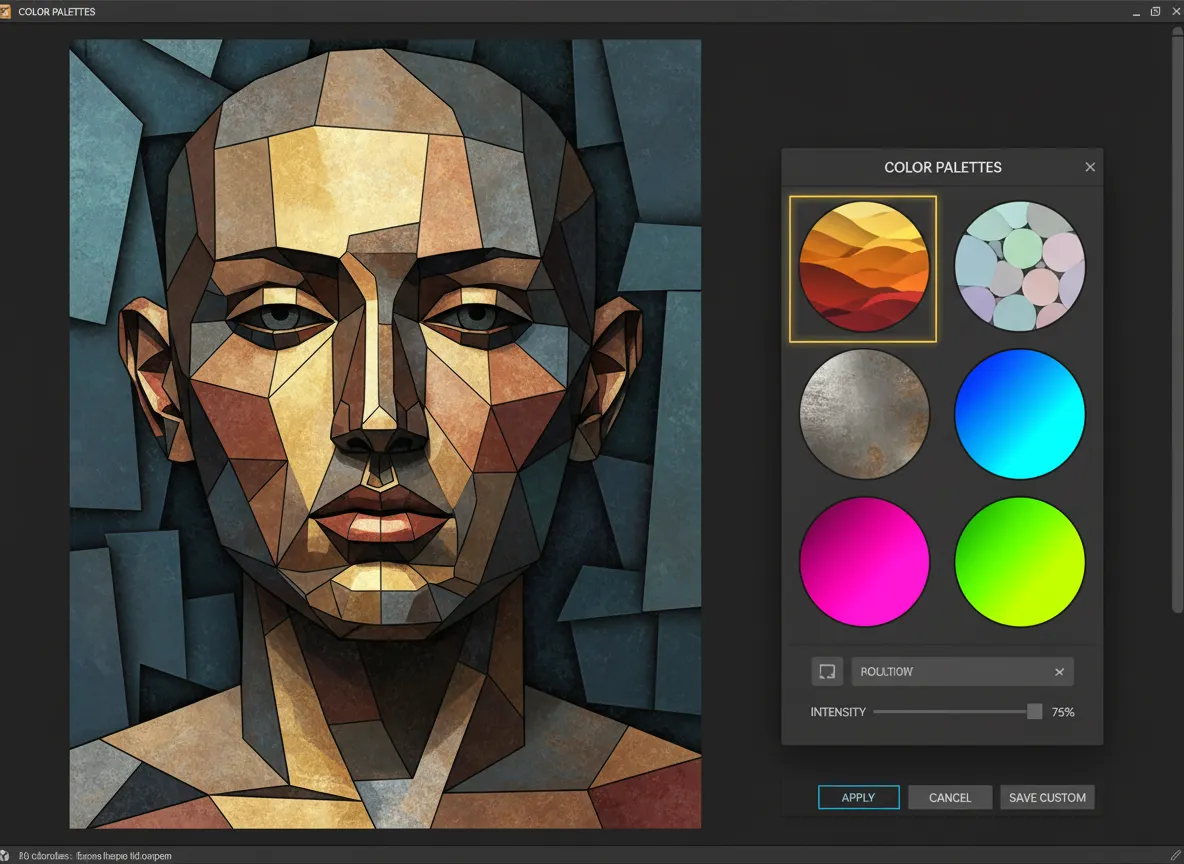Select the pastel bubbles palette swatch
The height and width of the screenshot is (864, 1184).
coord(1019,267)
